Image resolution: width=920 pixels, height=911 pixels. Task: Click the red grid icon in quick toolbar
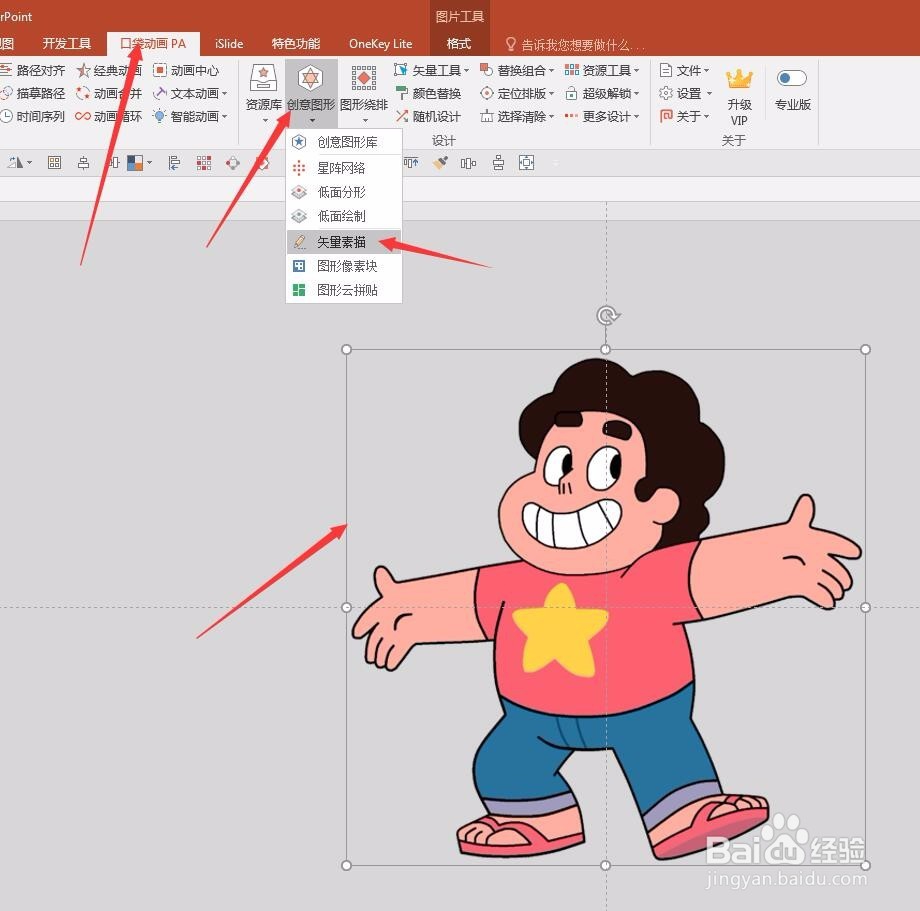click(x=204, y=163)
